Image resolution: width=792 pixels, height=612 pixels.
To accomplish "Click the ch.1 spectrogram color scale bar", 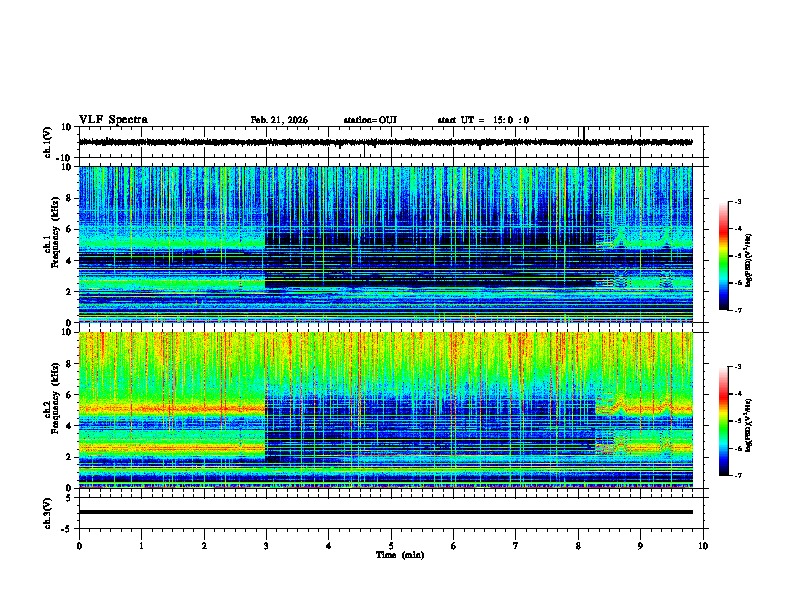I will point(724,256).
